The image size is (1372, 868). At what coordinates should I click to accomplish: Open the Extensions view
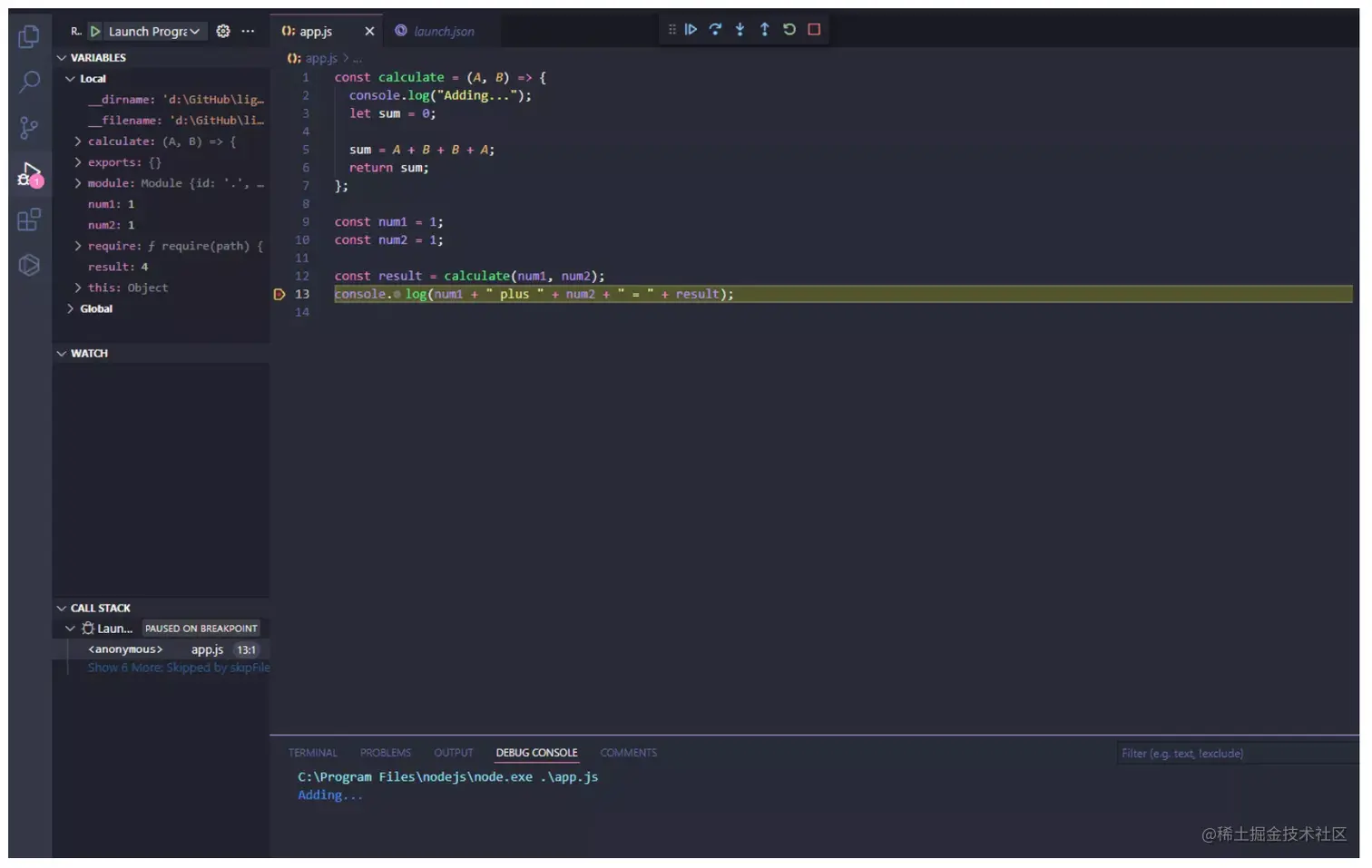[29, 219]
